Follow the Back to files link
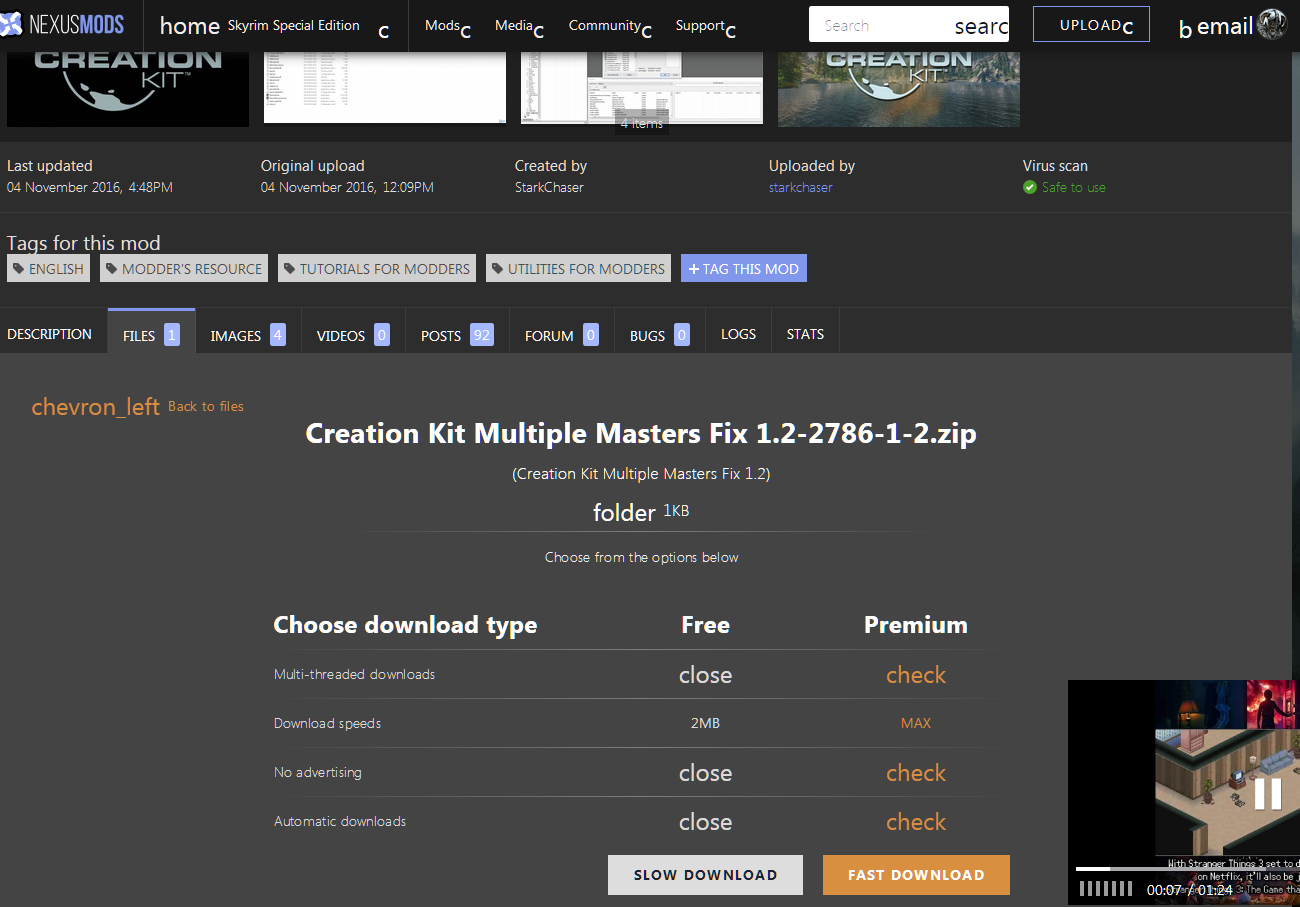 click(x=206, y=406)
